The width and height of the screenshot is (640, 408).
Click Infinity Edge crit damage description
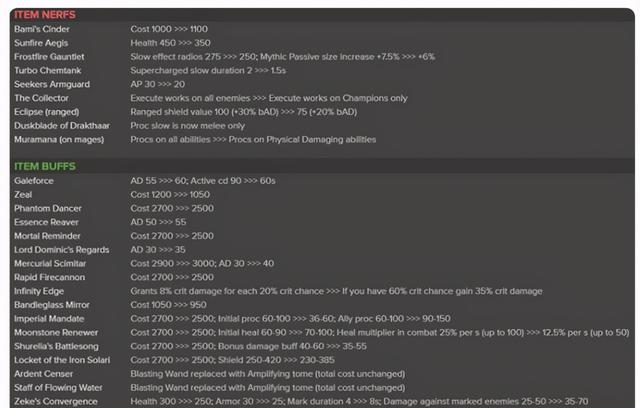[336, 291]
